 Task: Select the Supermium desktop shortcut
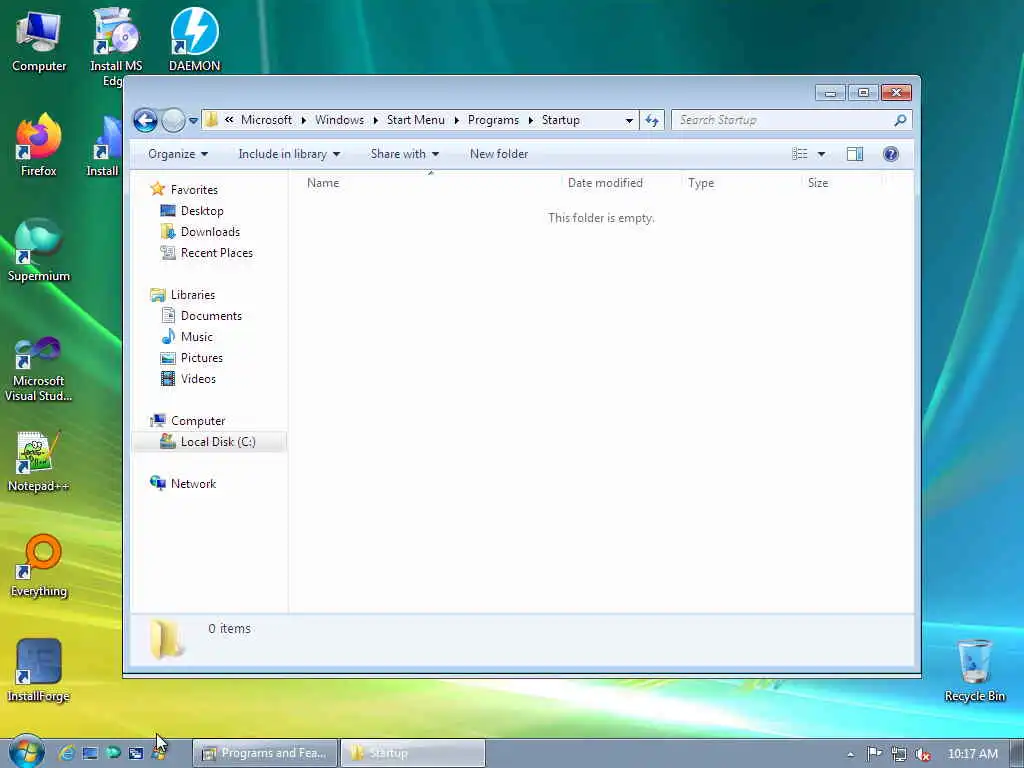39,250
